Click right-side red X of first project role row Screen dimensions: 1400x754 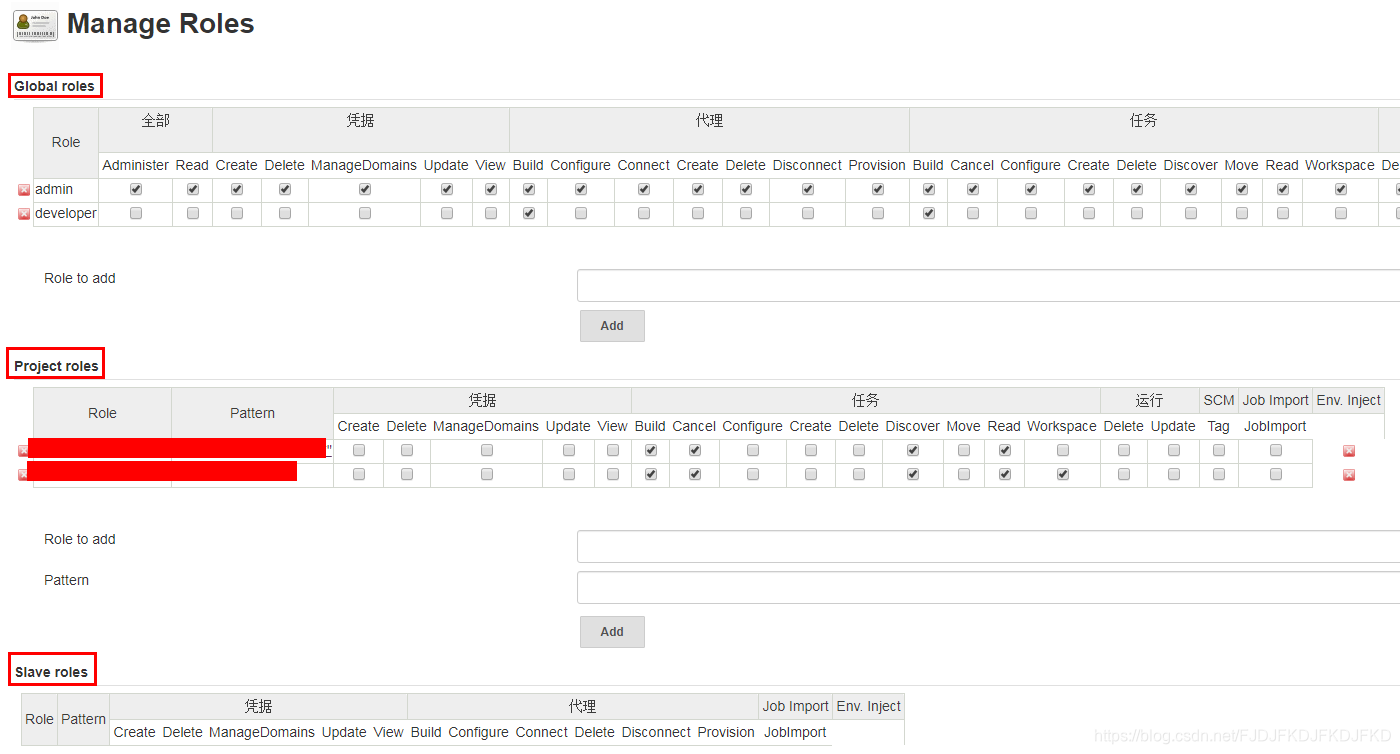(1349, 451)
